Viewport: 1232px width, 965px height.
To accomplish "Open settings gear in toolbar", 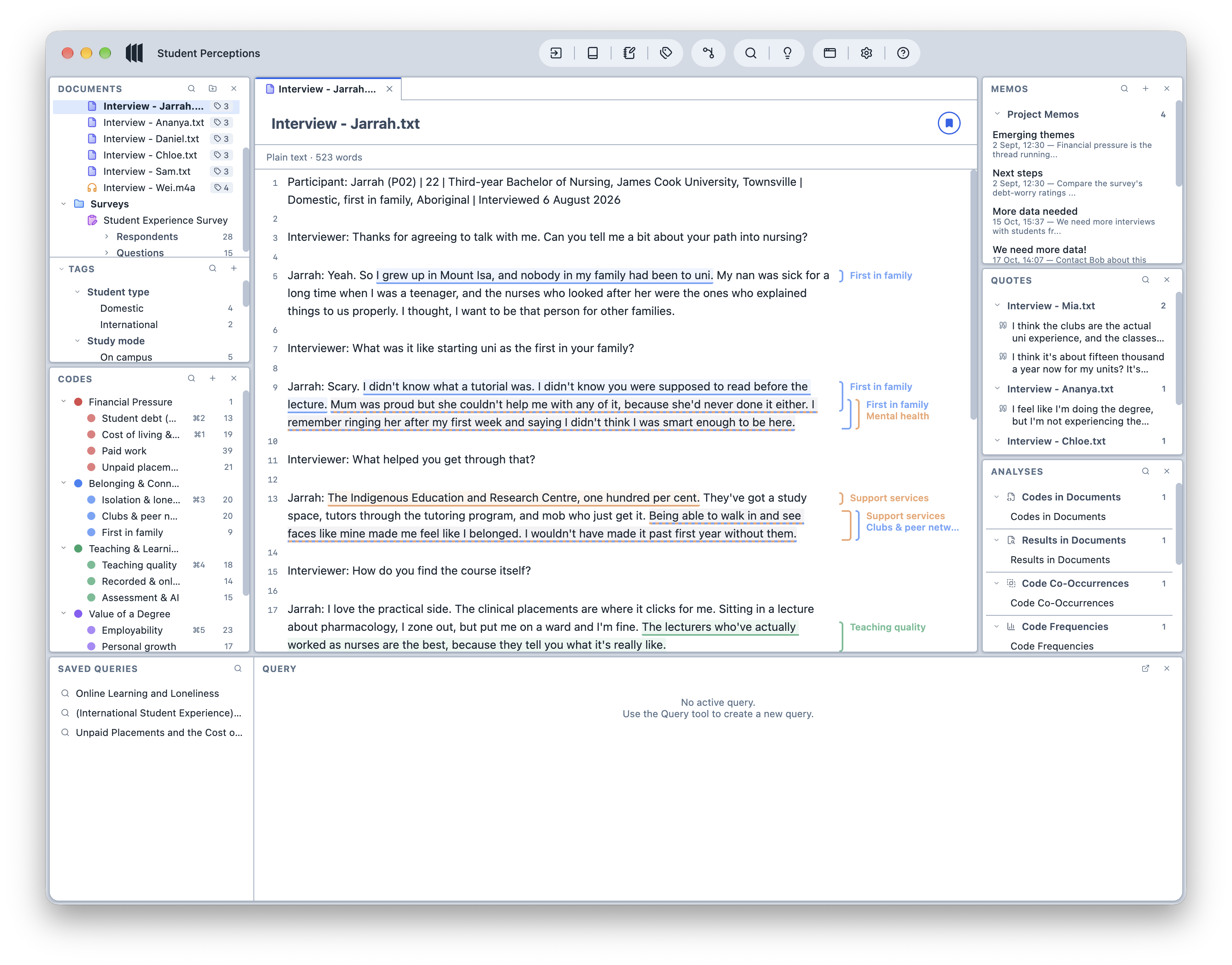I will (867, 53).
